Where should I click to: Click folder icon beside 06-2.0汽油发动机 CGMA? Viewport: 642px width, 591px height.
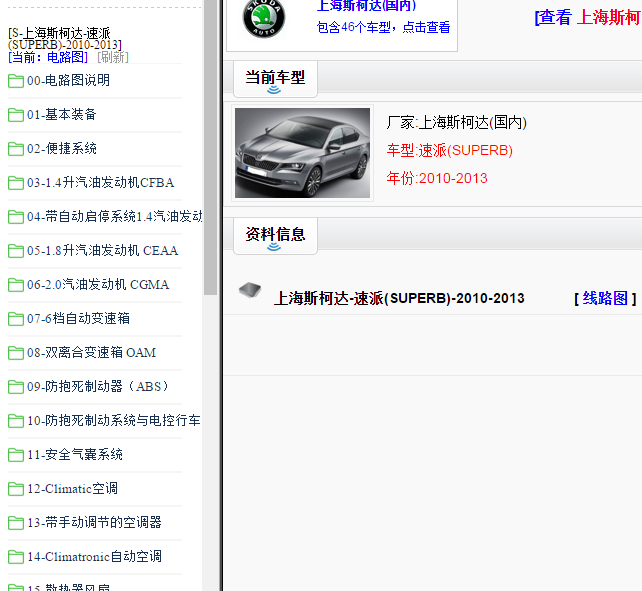point(16,285)
